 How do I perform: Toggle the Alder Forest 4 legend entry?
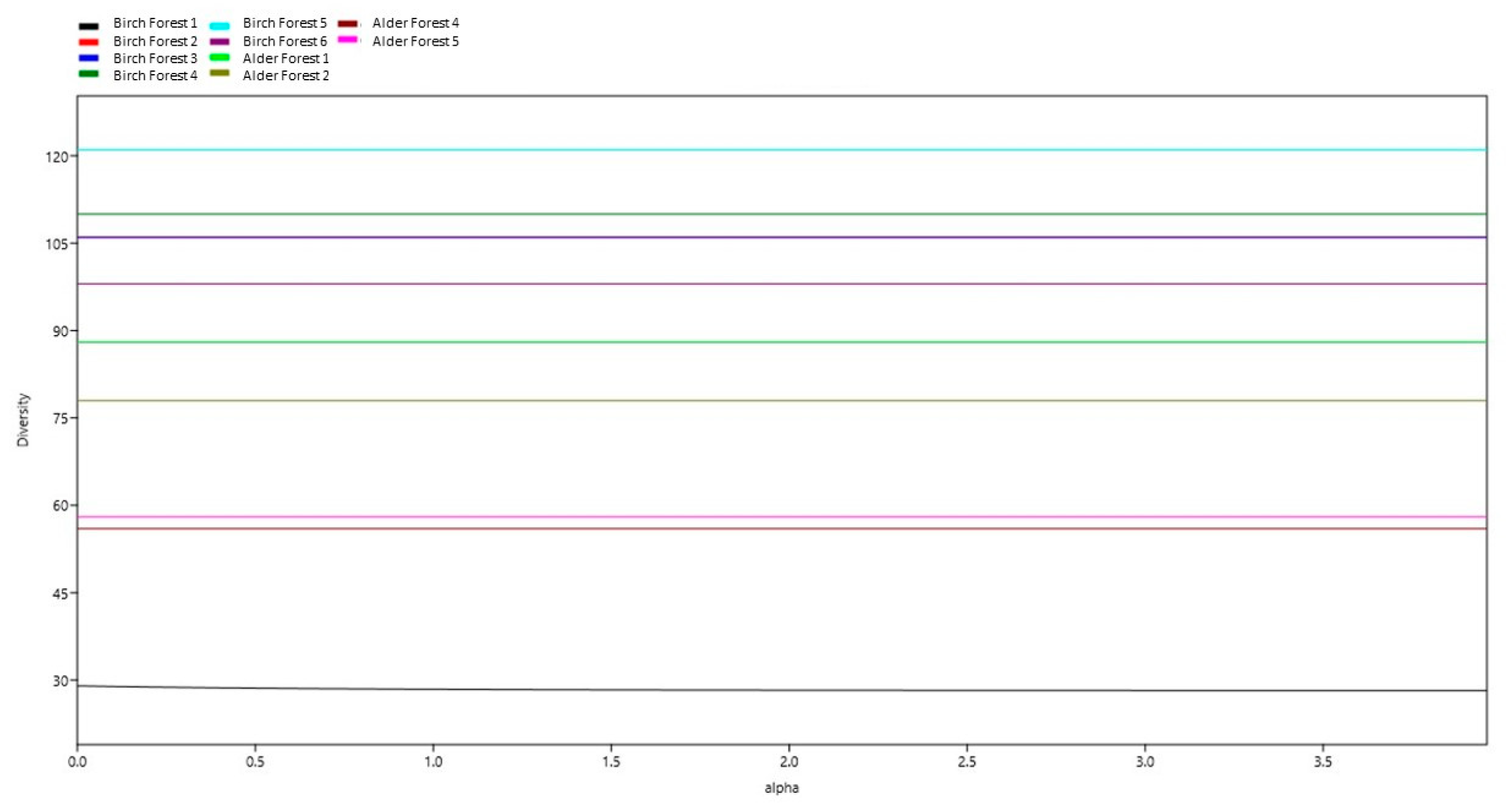pos(417,23)
